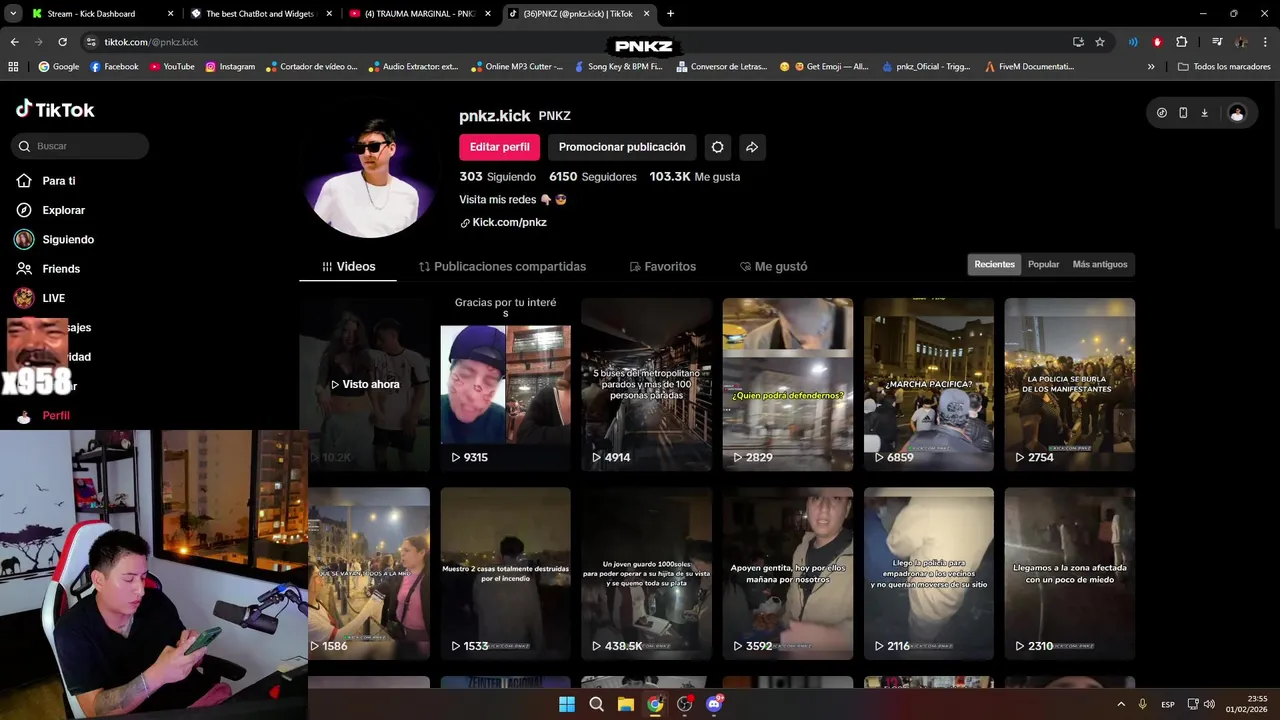
Task: Open the Chrome tab search dropdown
Action: pos(13,14)
